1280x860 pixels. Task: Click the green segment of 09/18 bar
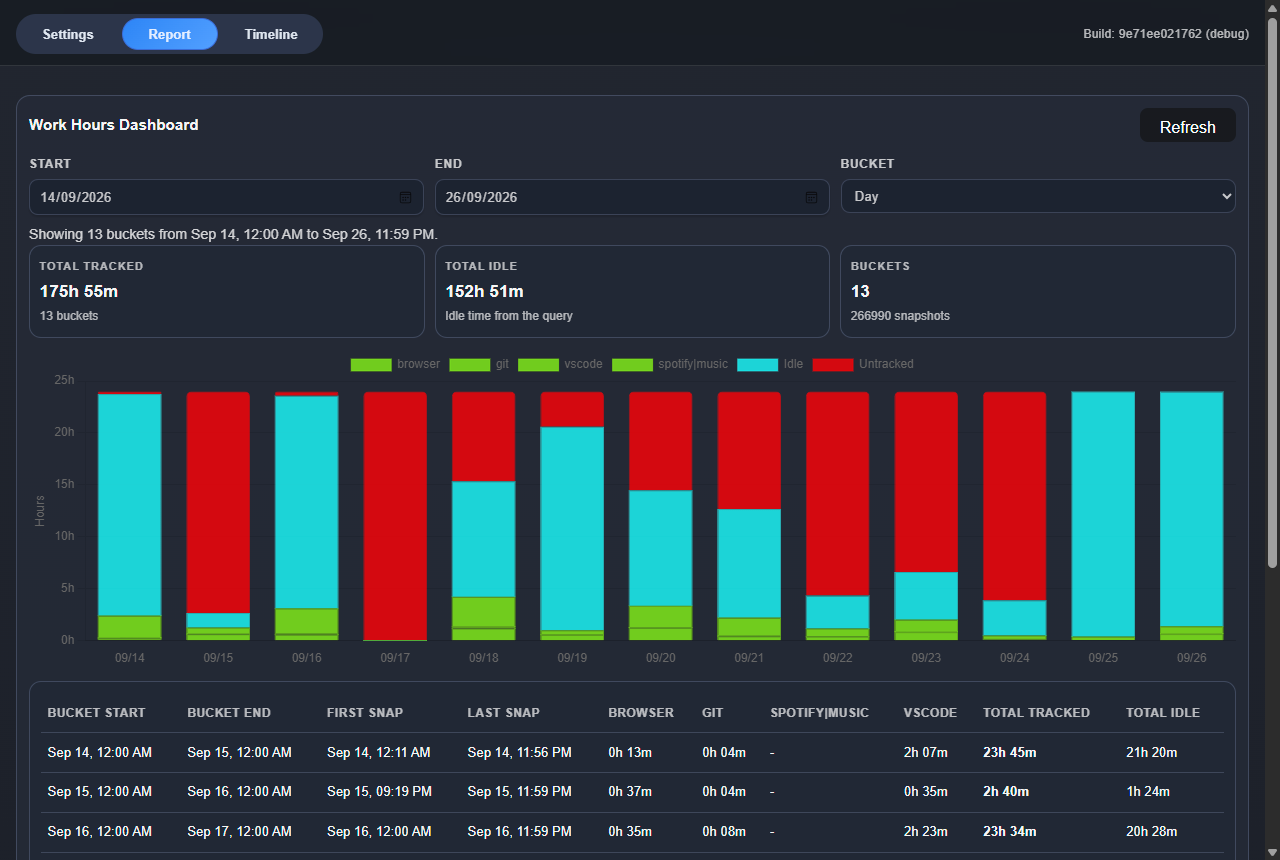click(x=484, y=612)
